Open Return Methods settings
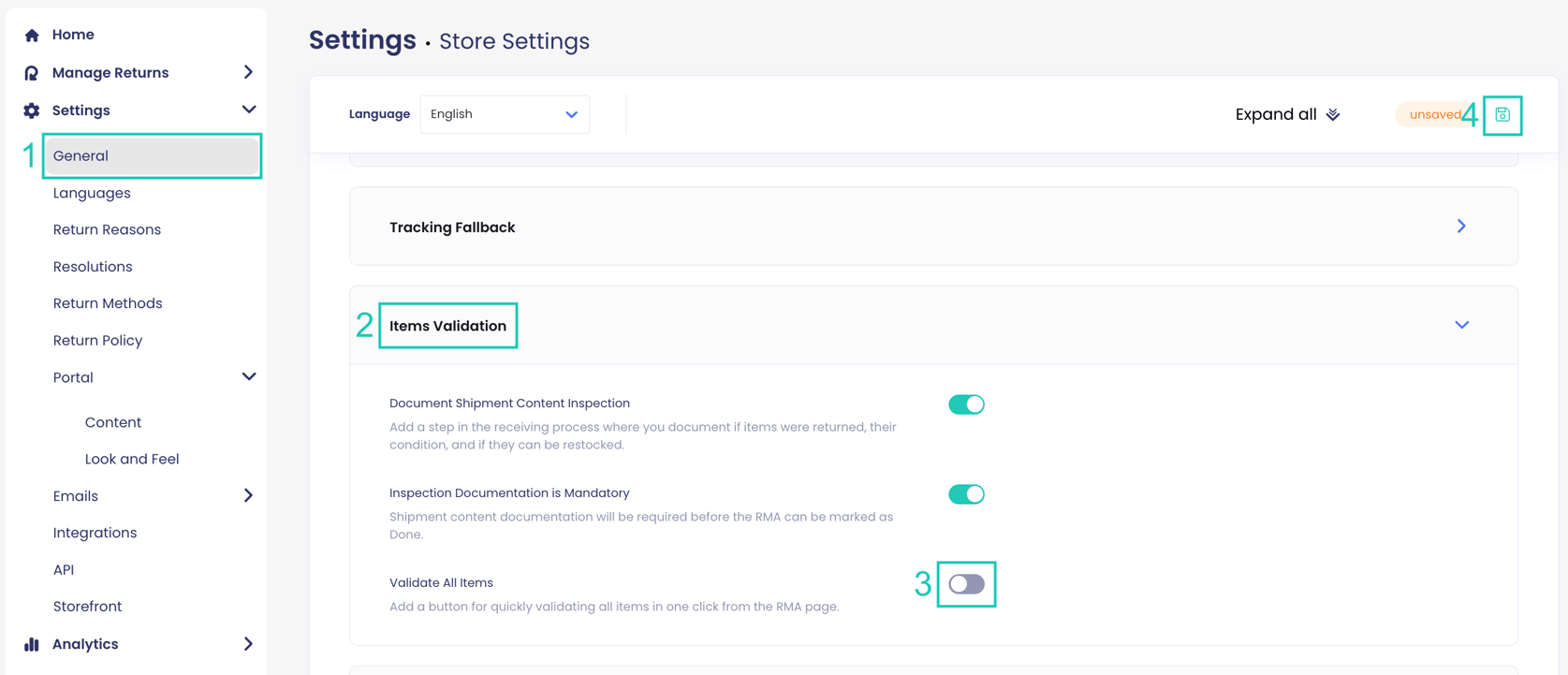Image resolution: width=1568 pixels, height=675 pixels. point(108,303)
